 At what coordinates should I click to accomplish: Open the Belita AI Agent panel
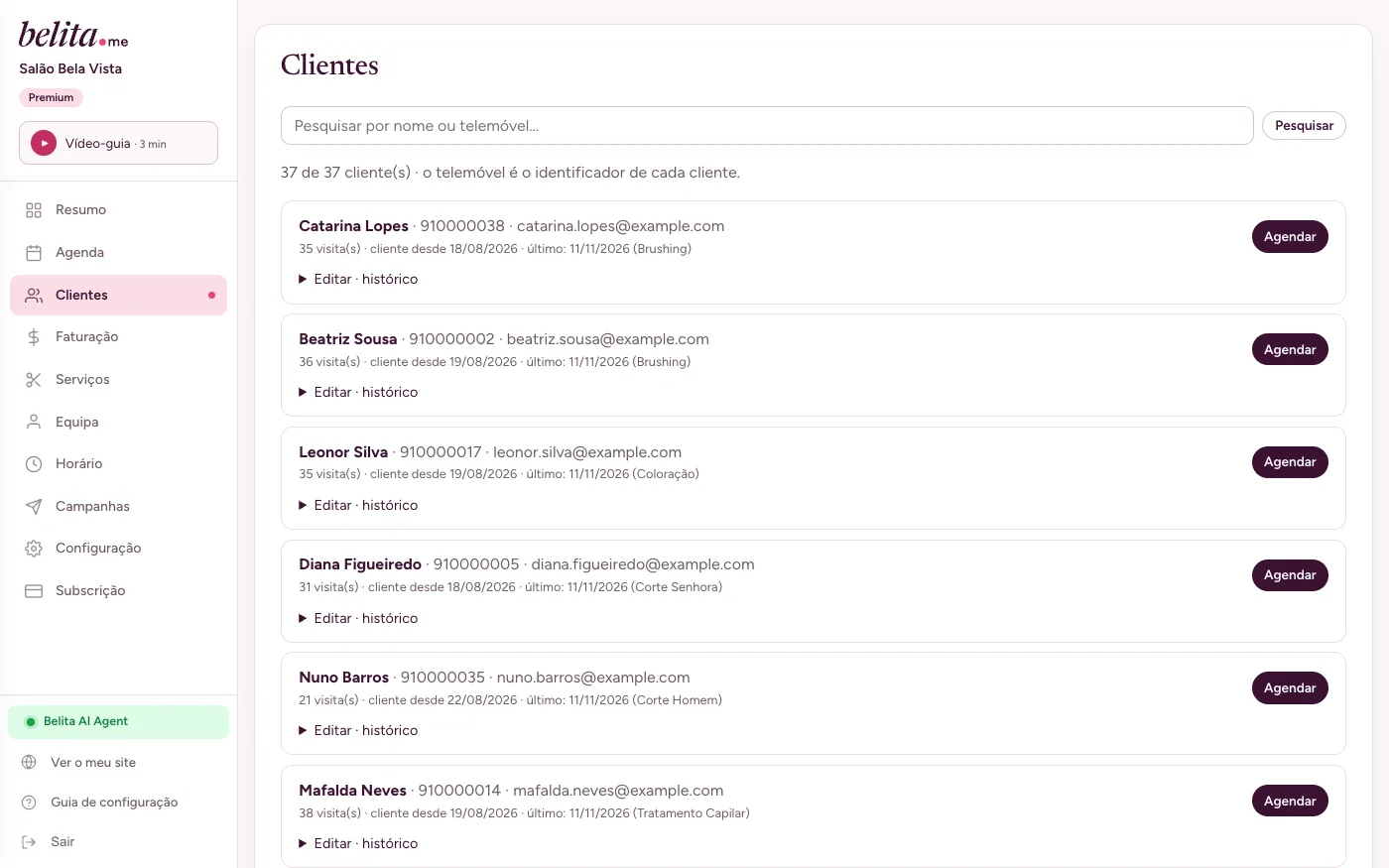118,722
